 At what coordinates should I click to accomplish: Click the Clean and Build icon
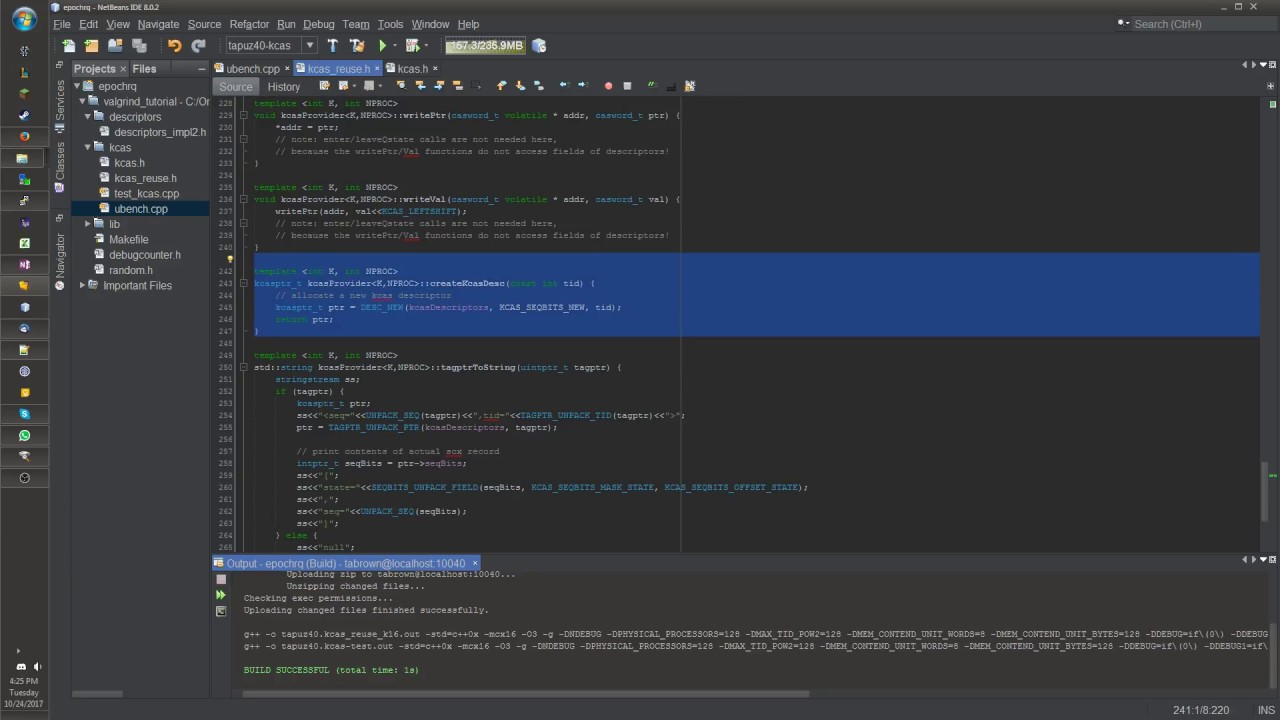[x=357, y=46]
